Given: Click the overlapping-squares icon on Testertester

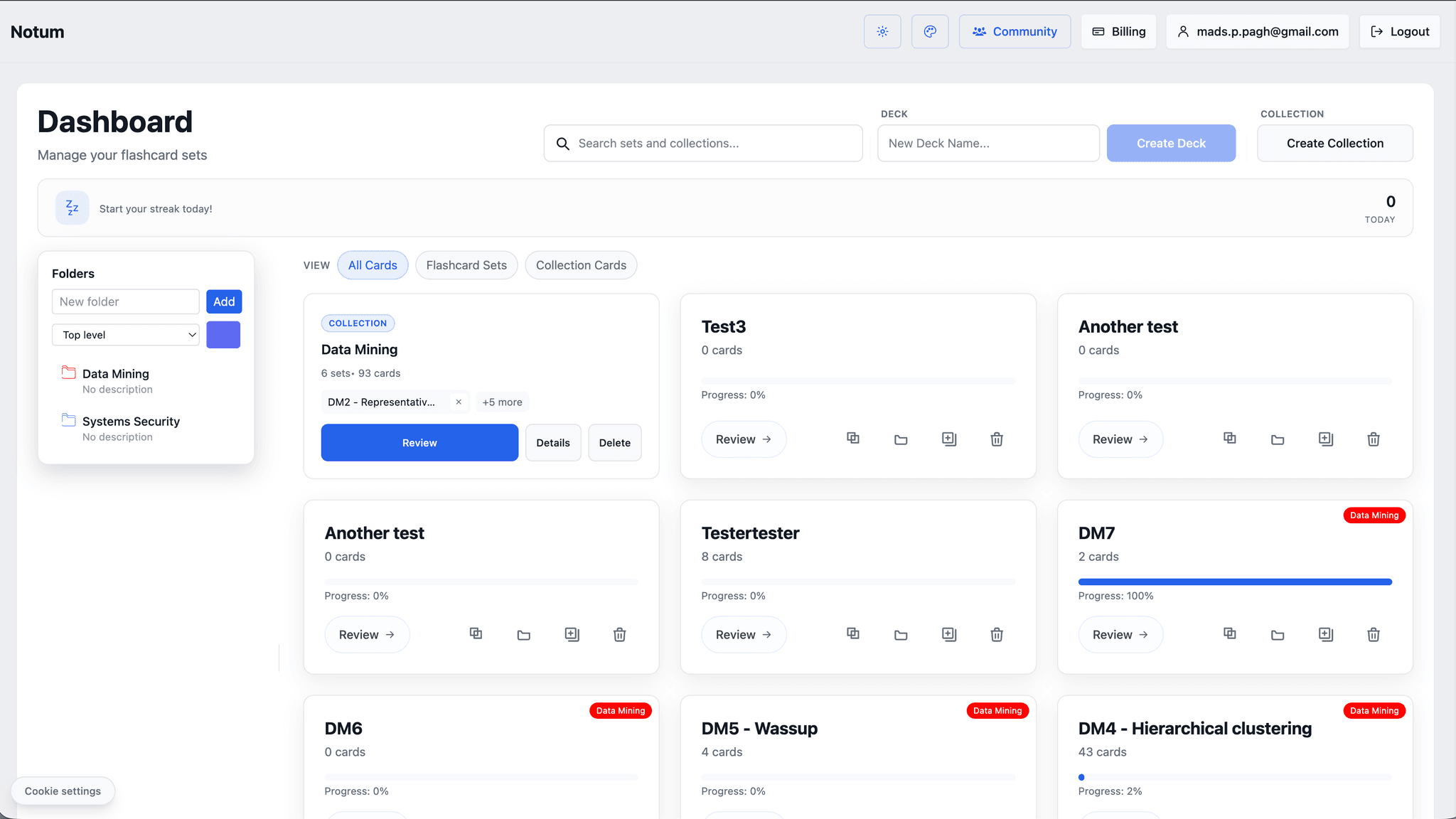Looking at the screenshot, I should 853,634.
